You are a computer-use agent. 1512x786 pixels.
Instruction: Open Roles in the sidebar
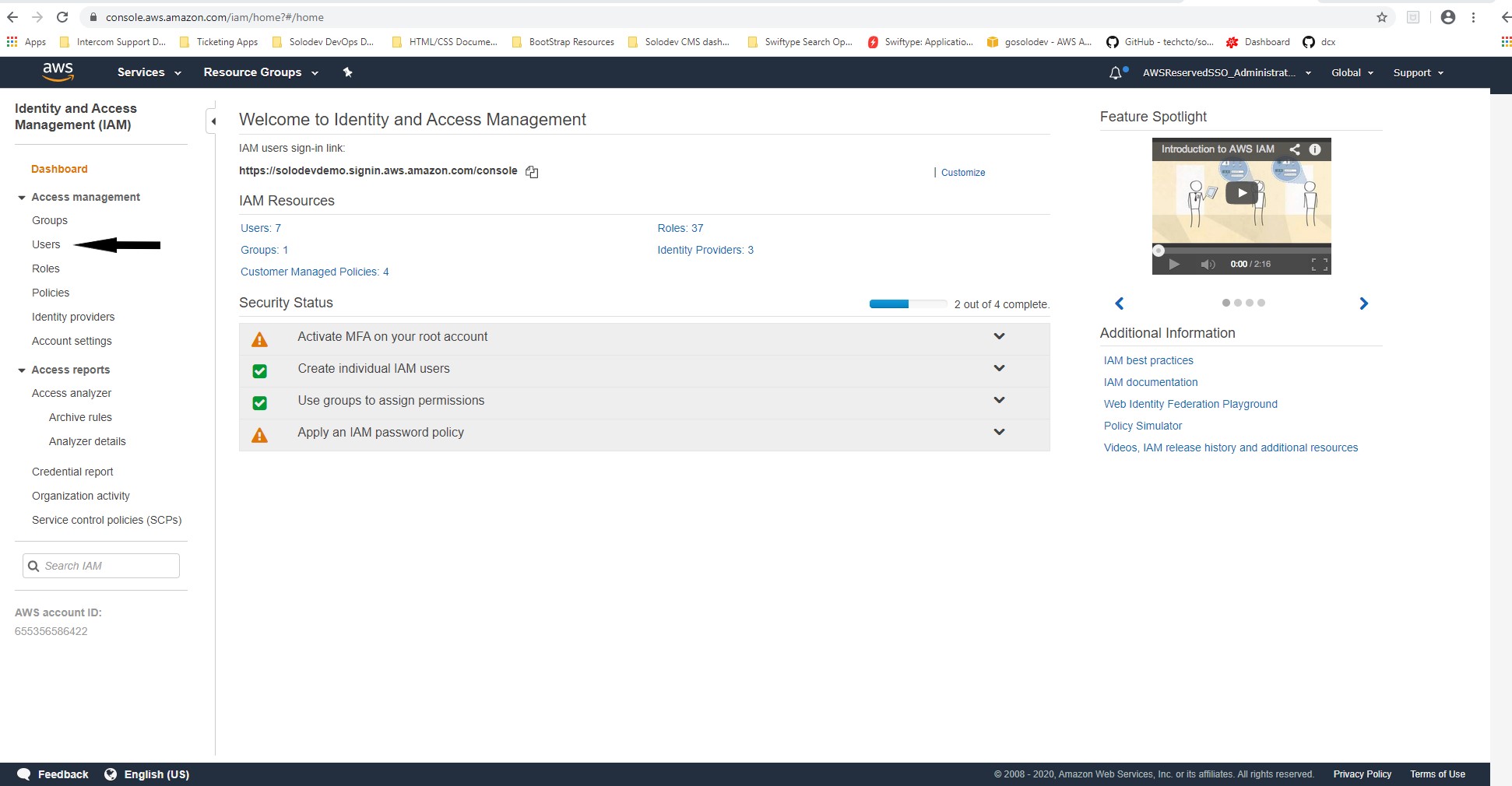tap(46, 268)
